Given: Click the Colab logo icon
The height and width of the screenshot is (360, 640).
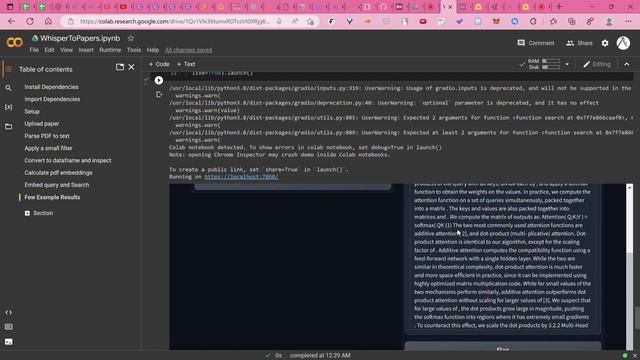Looking at the screenshot, I should coord(14,42).
